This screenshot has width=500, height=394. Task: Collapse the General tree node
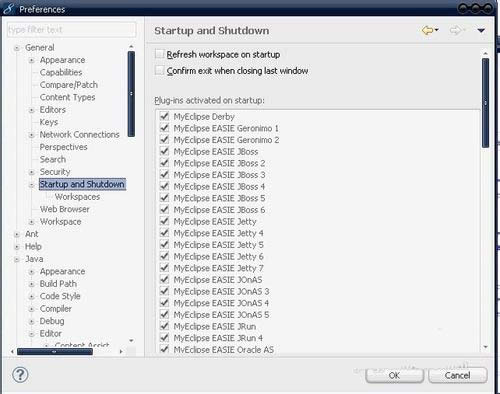coord(17,48)
